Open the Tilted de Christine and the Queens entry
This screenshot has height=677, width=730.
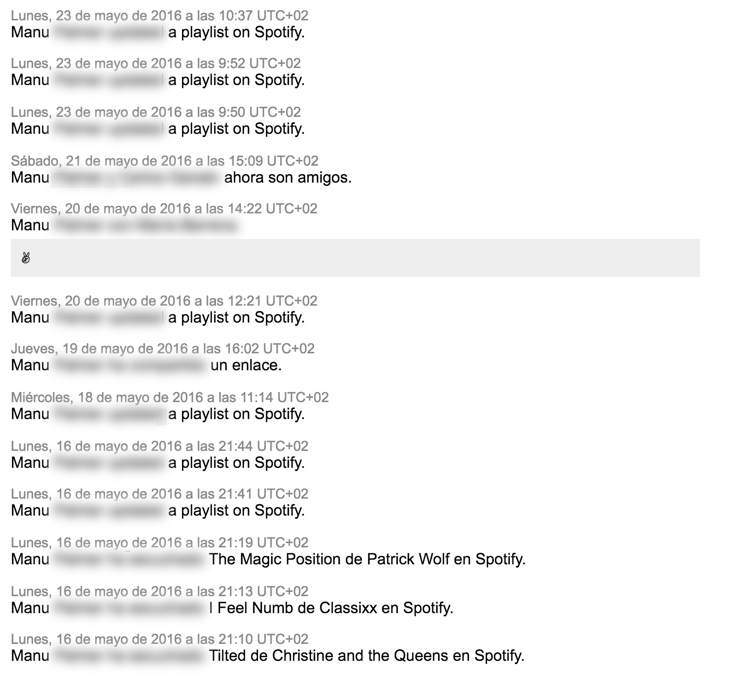click(268, 656)
